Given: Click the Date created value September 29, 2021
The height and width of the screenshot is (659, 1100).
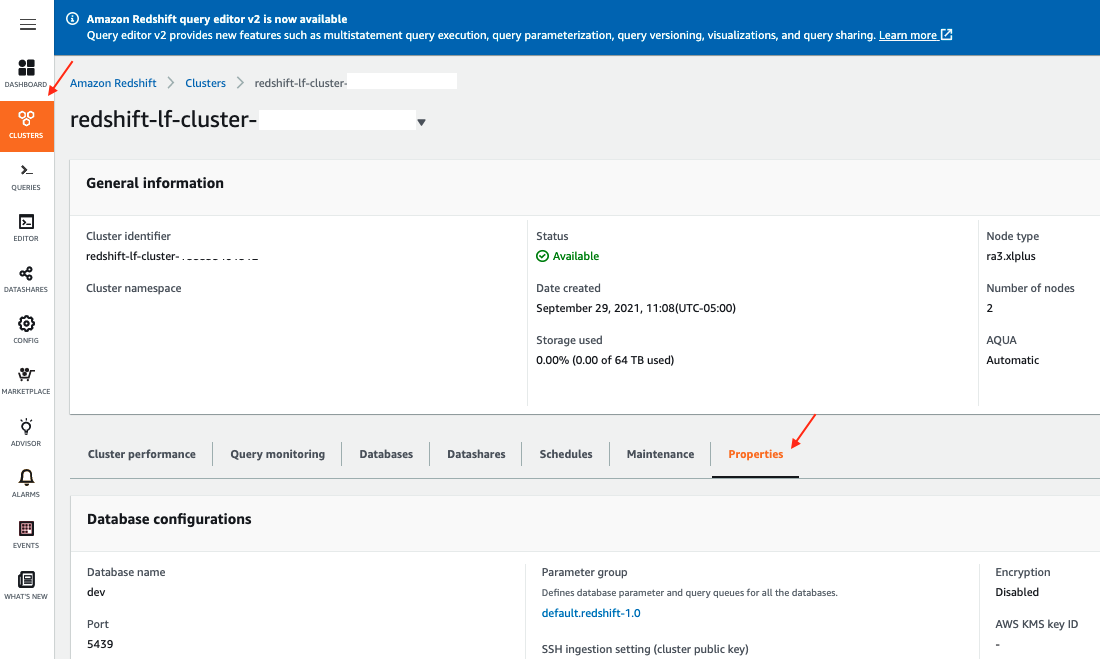Looking at the screenshot, I should tap(636, 308).
